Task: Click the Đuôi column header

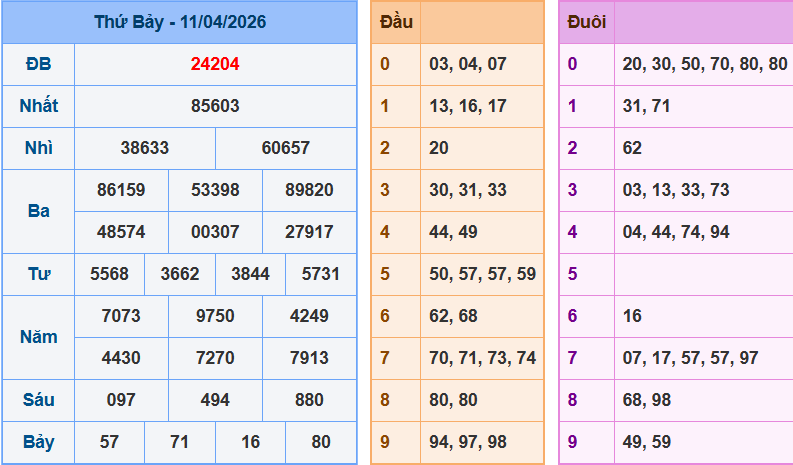Action: pos(586,22)
